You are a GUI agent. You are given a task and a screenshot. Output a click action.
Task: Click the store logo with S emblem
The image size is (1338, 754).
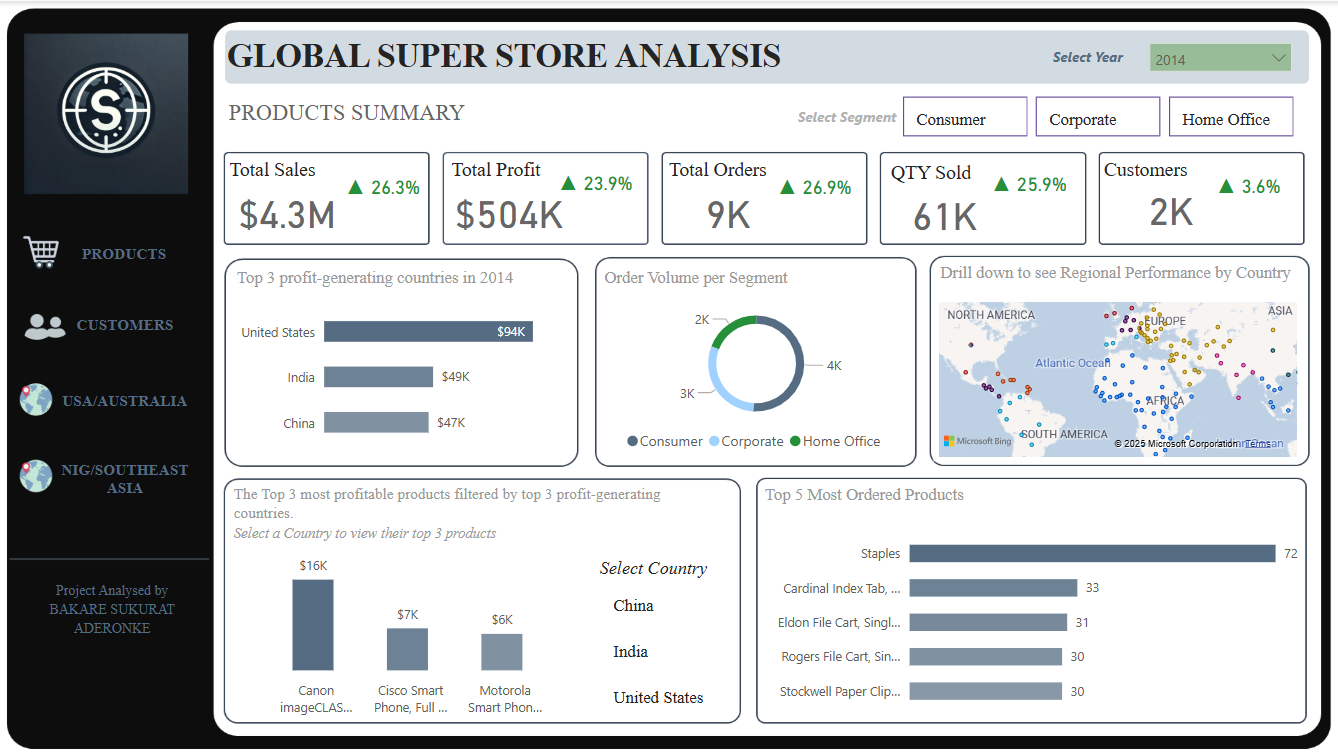[x=106, y=113]
